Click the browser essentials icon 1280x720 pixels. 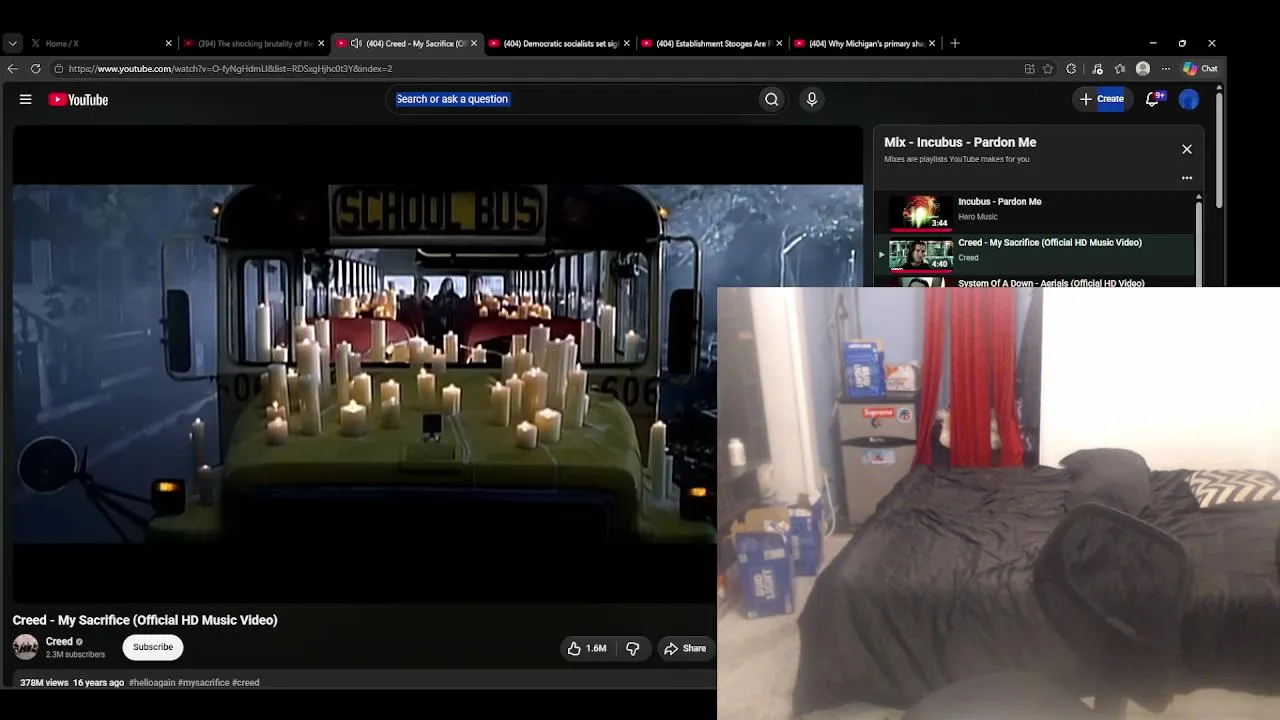click(1098, 69)
